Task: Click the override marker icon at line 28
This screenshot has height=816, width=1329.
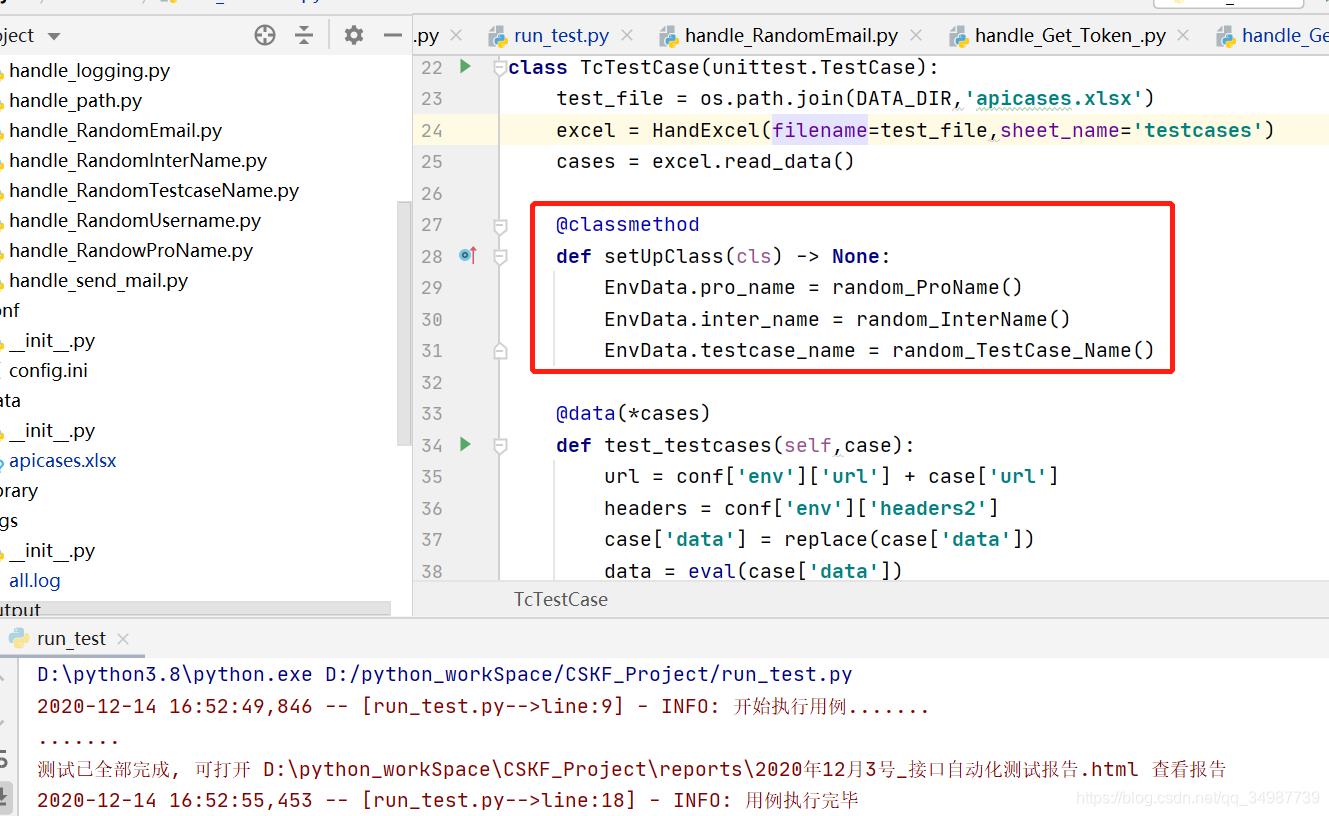Action: pos(467,256)
